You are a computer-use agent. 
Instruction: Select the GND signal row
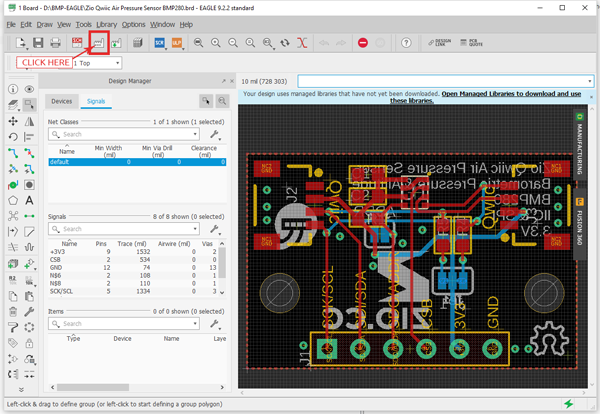134,267
